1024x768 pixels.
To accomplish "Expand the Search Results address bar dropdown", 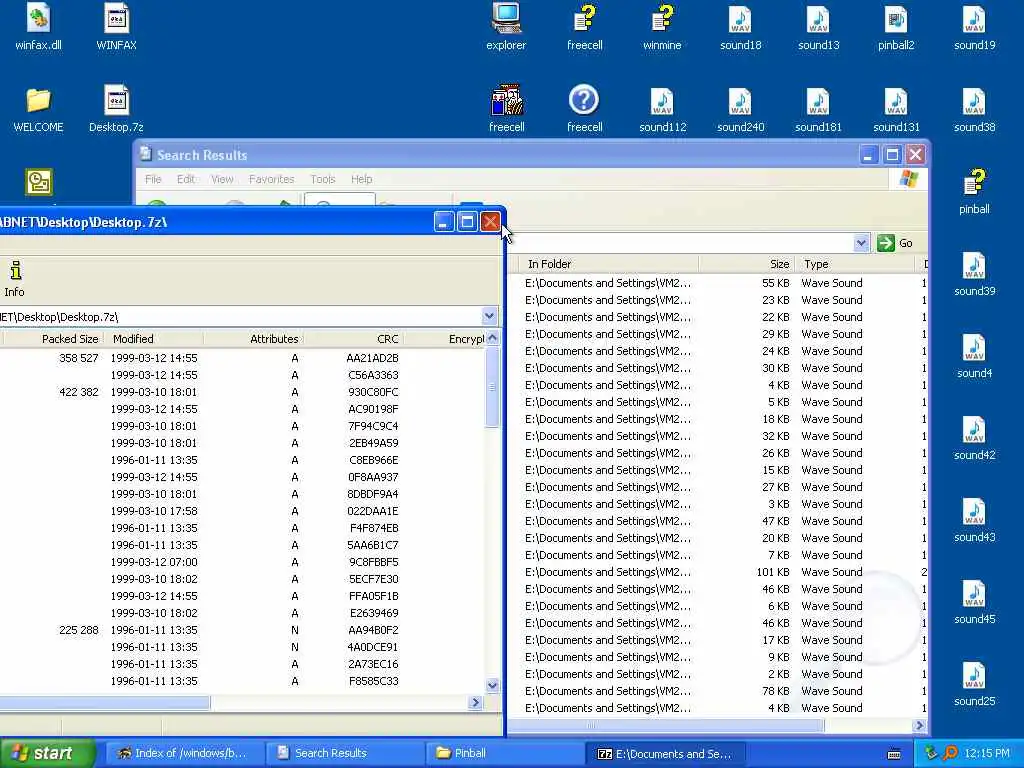I will click(x=861, y=243).
